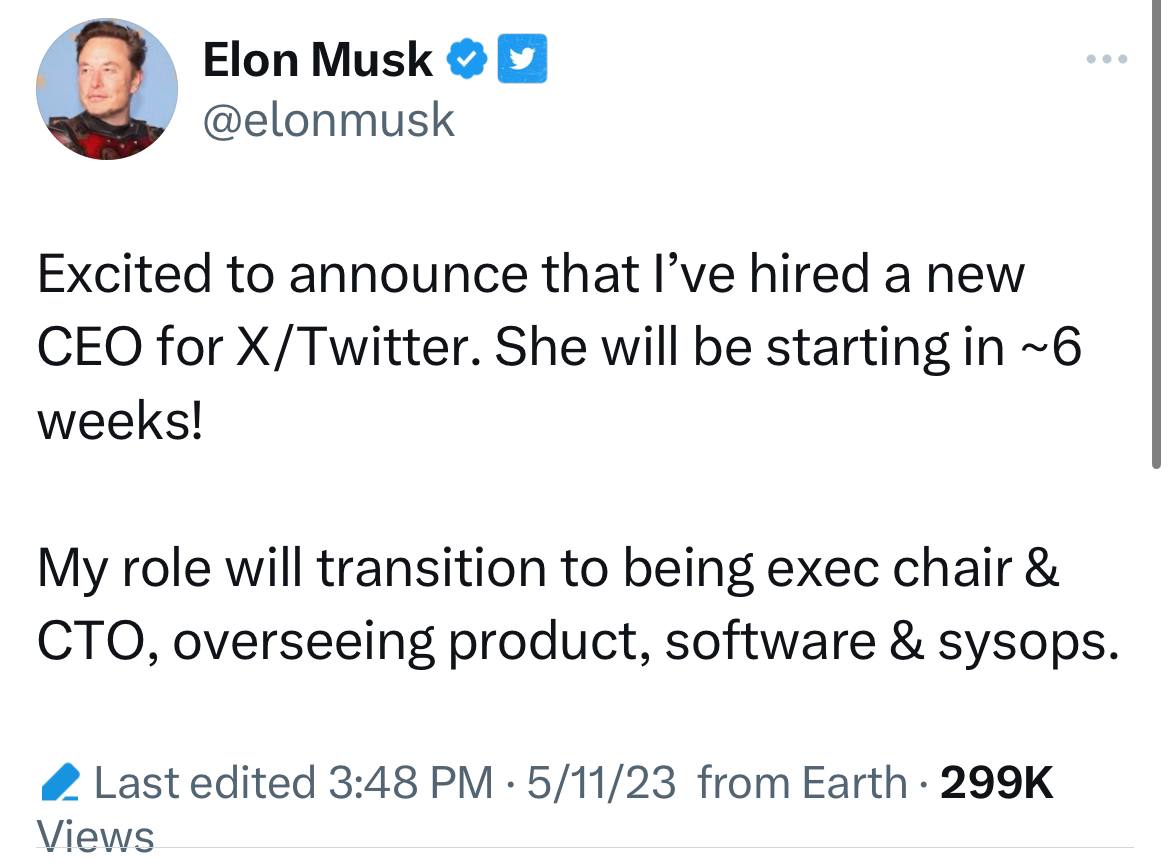Click the edit history pencil icon
Screen dimensions: 1170x866
(x=59, y=783)
